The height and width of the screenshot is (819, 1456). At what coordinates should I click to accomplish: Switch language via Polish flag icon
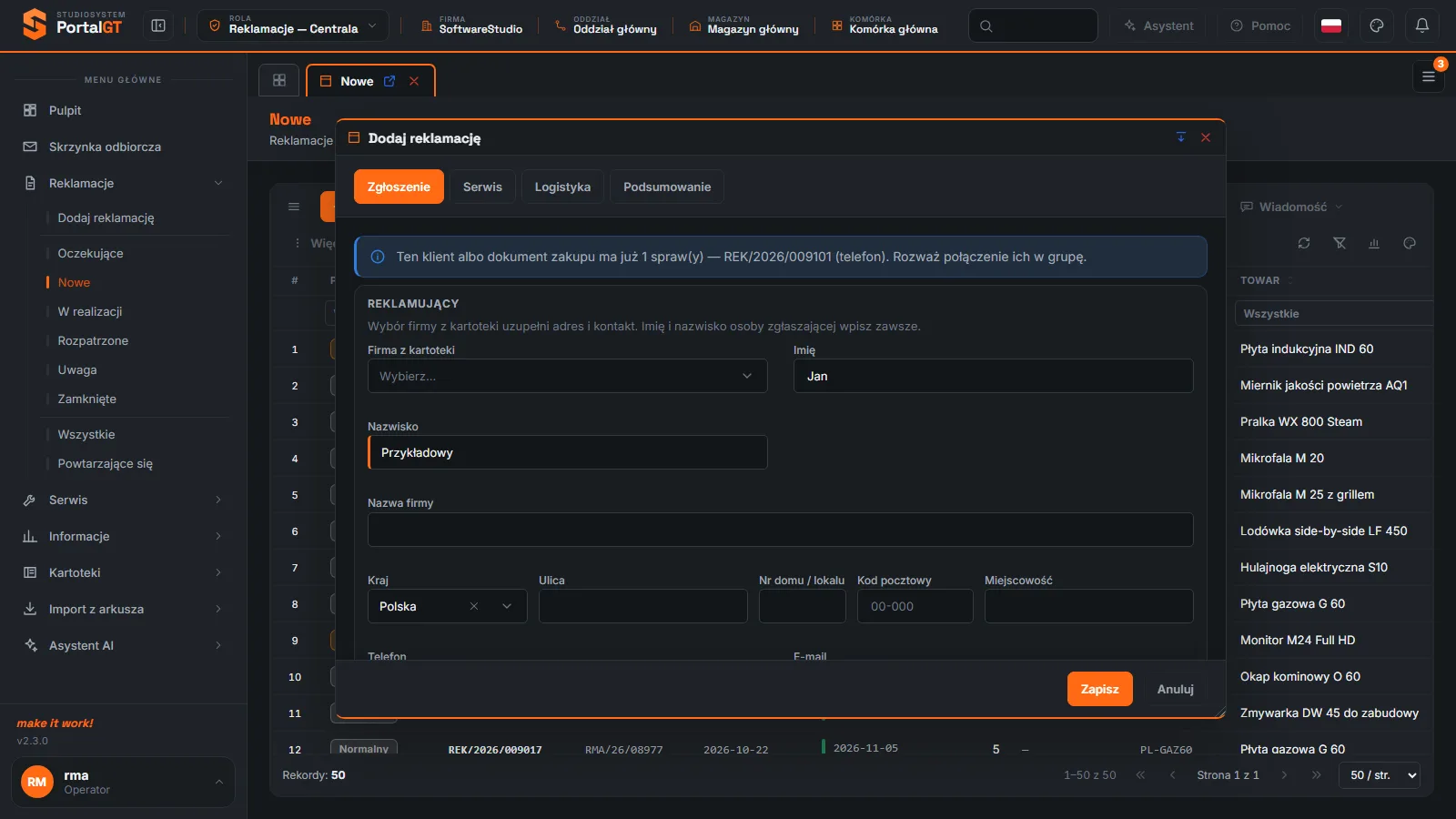pos(1331,25)
